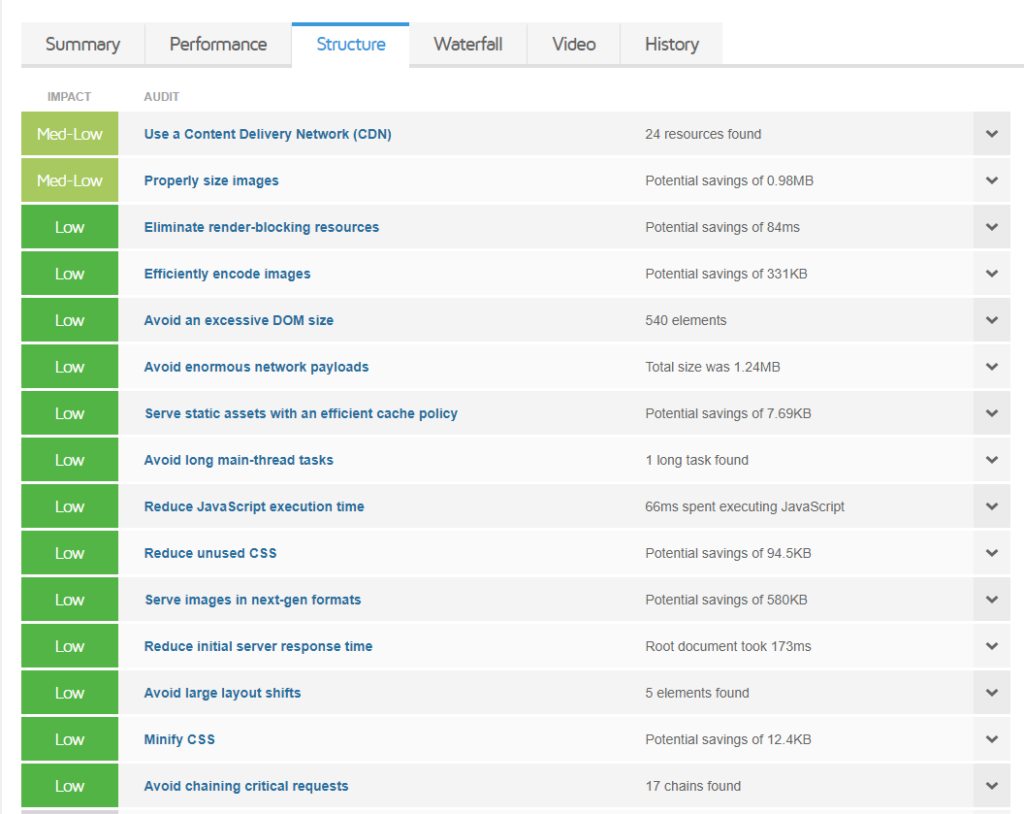The image size is (1024, 814).
Task: Open Use a Content Delivery Network link
Action: (268, 134)
